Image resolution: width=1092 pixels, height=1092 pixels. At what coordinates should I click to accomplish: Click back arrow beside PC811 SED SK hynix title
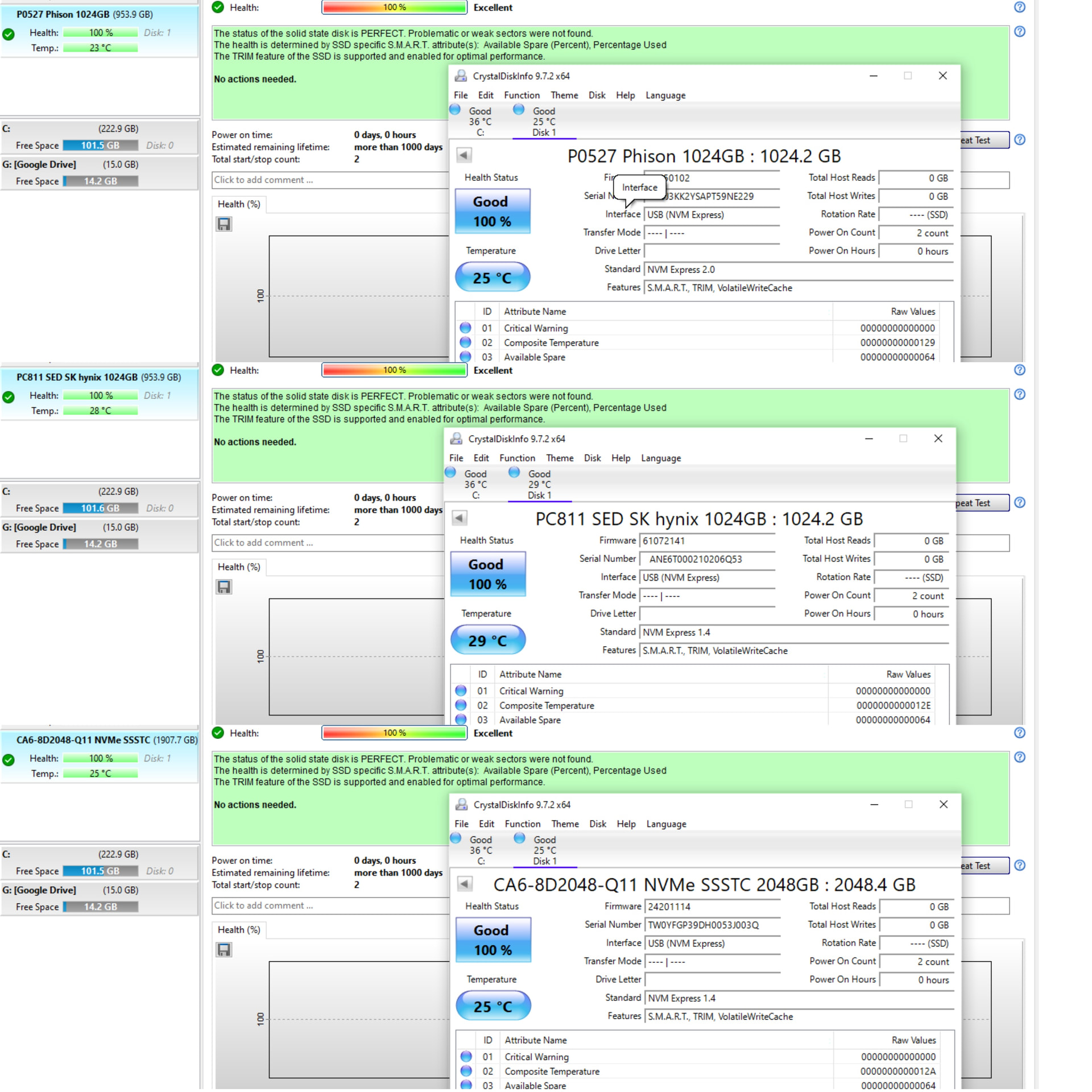click(x=459, y=518)
